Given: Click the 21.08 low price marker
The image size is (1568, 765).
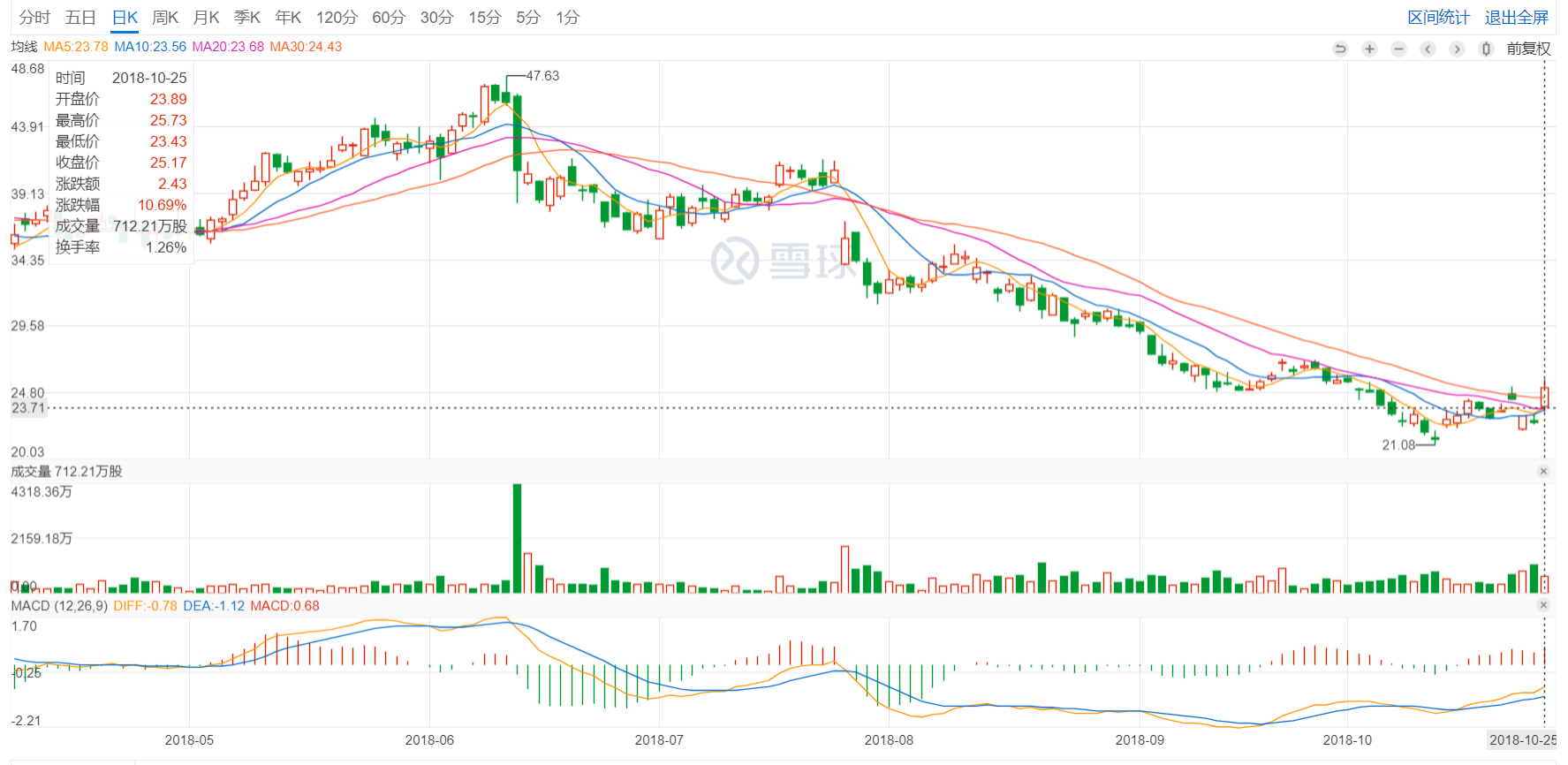Looking at the screenshot, I should [x=1398, y=445].
